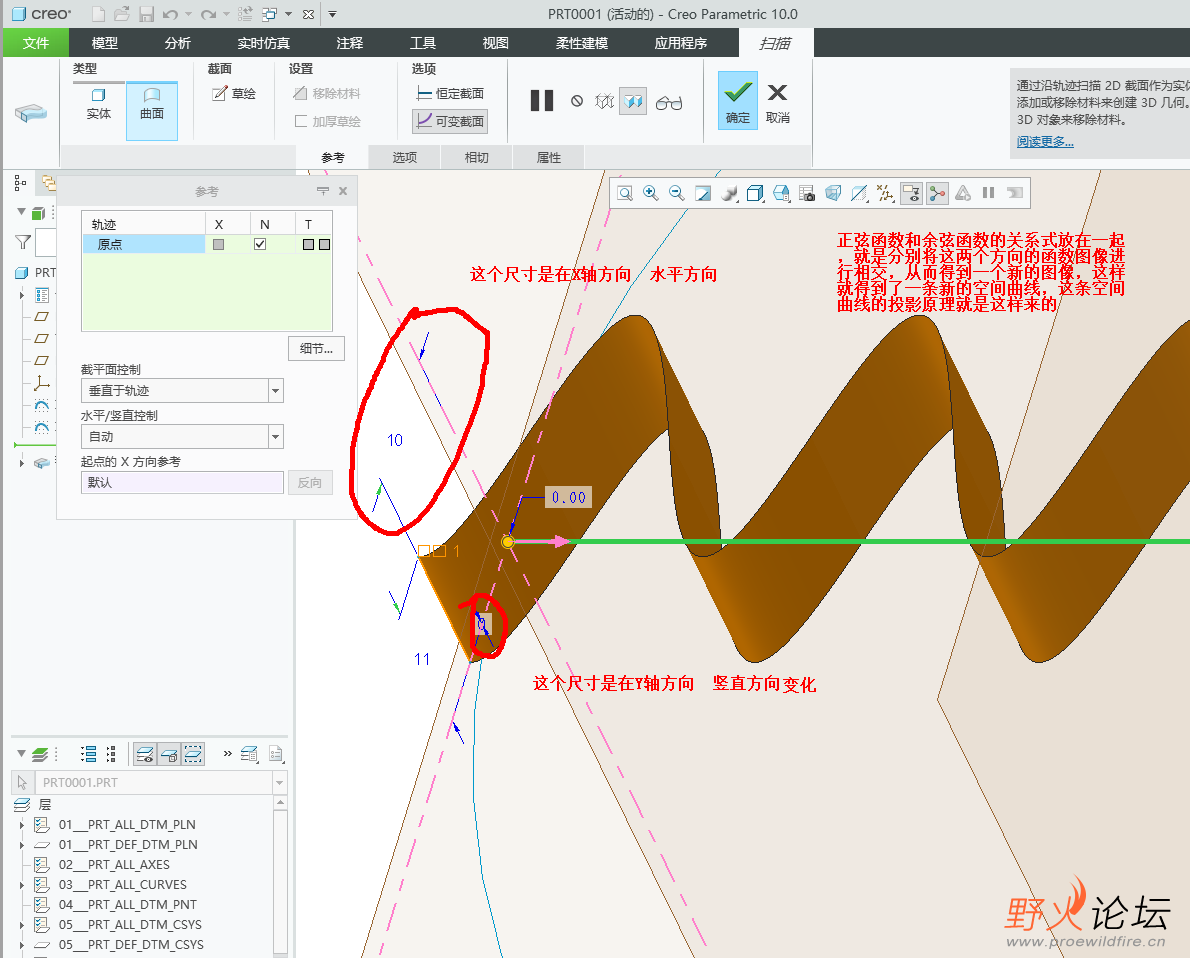Toggle the X checkbox for 原点 trajectory
This screenshot has height=958, width=1190.
pos(219,244)
